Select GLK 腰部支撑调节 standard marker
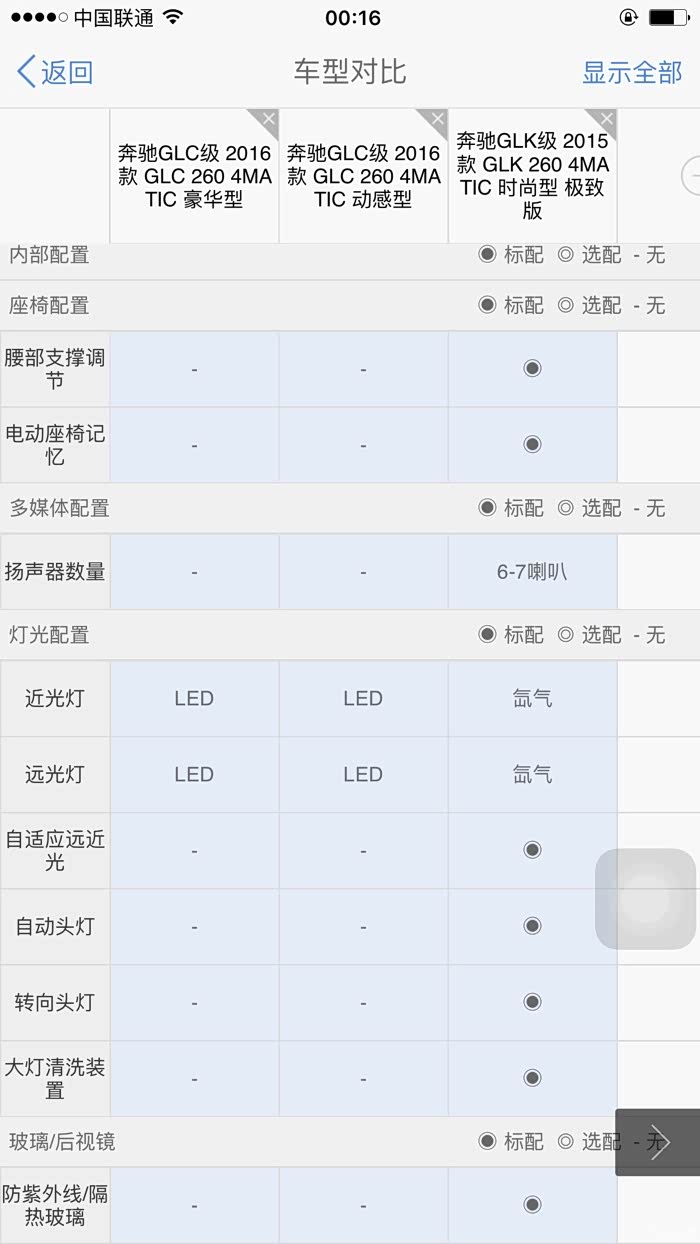Viewport: 700px width, 1244px height. (532, 369)
